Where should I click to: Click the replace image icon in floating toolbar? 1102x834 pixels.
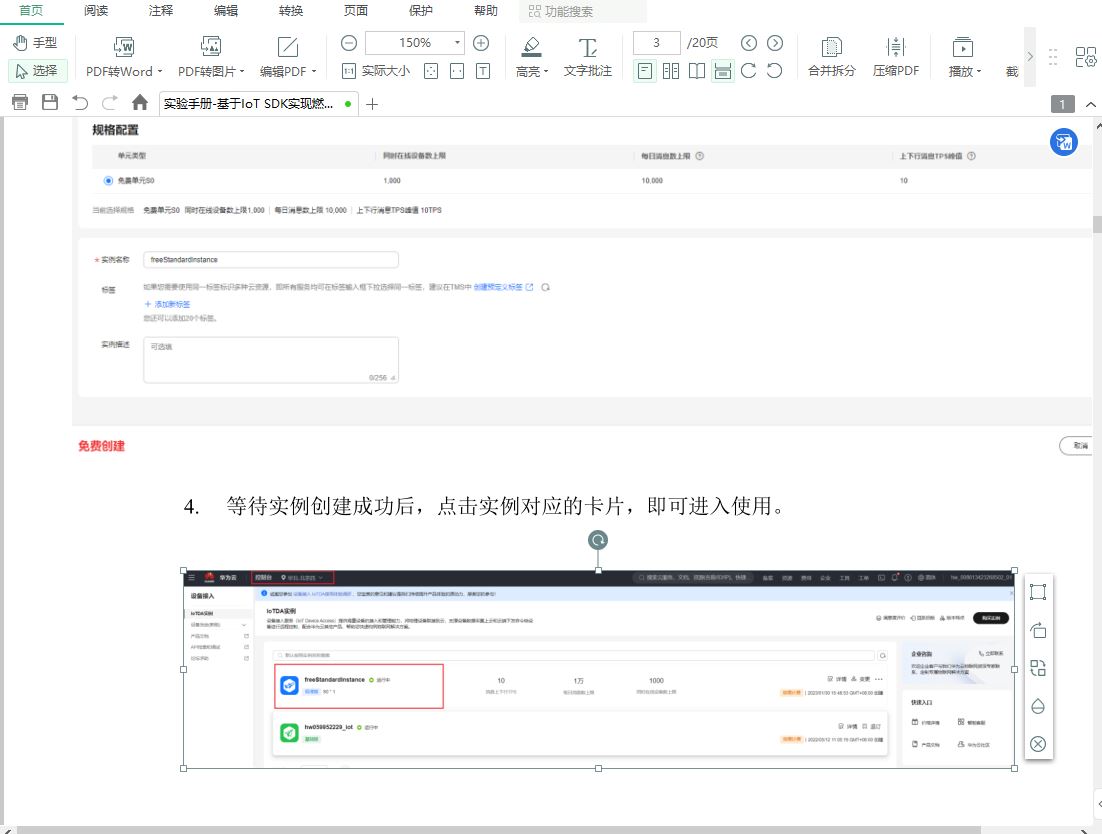tap(1038, 668)
